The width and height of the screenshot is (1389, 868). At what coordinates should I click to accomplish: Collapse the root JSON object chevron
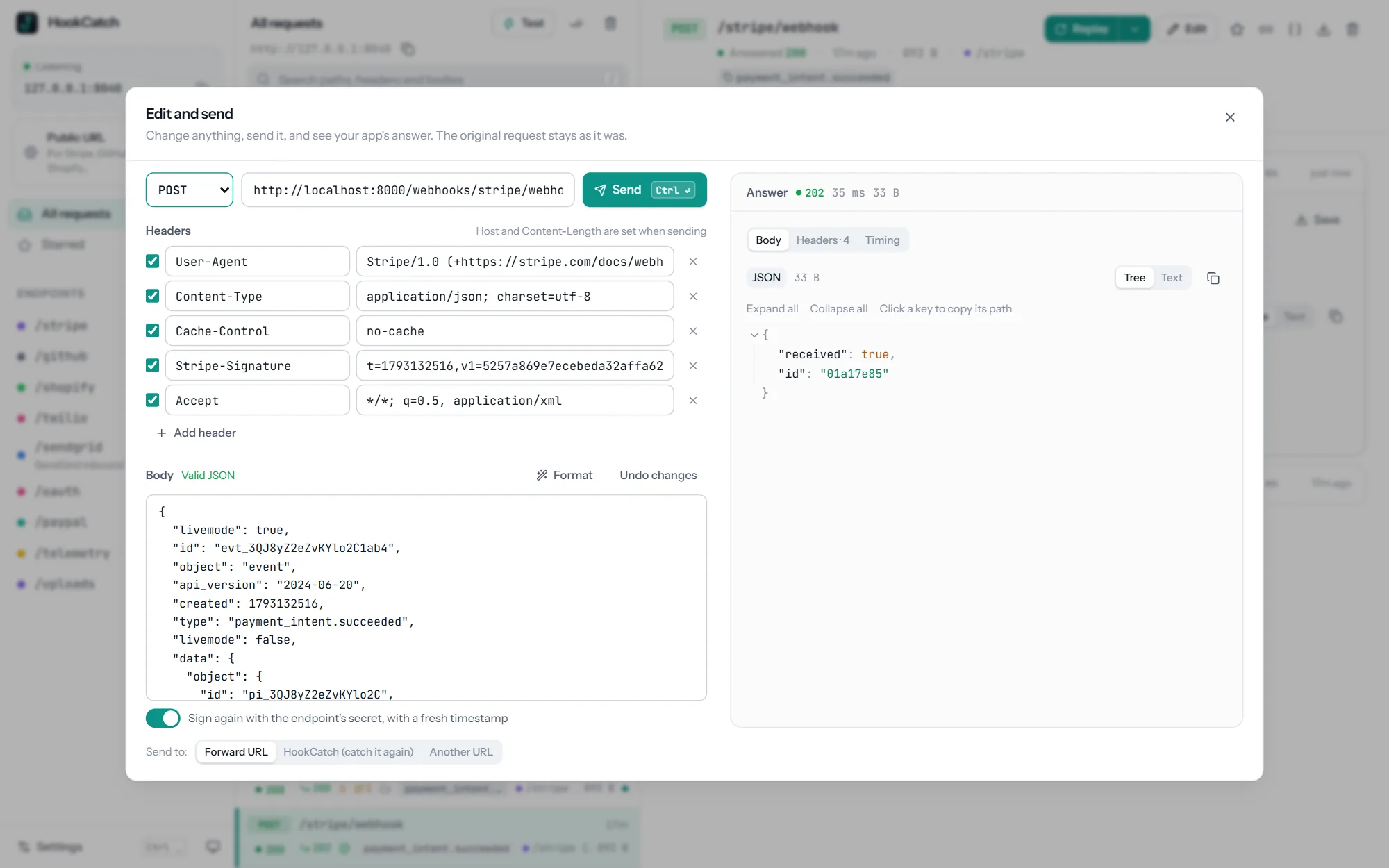[x=754, y=335]
